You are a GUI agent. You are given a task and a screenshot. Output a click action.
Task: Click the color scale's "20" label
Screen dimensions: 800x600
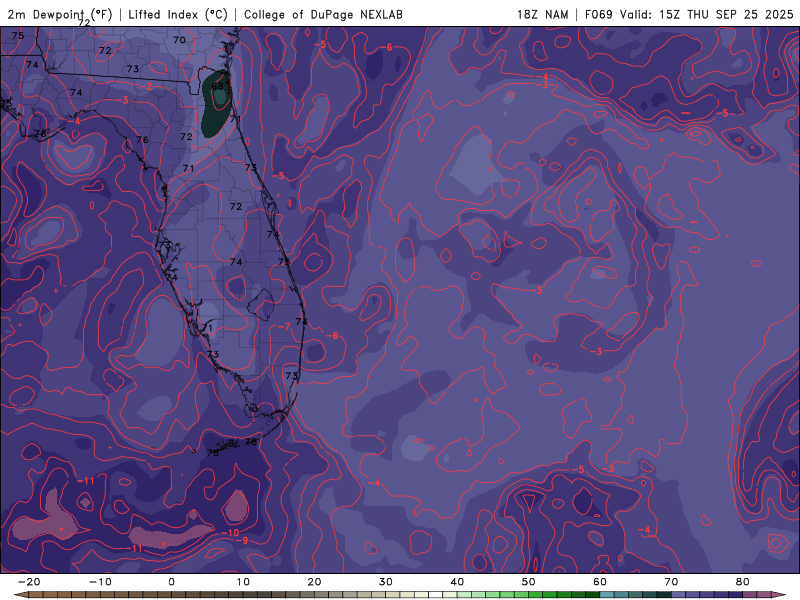point(314,582)
